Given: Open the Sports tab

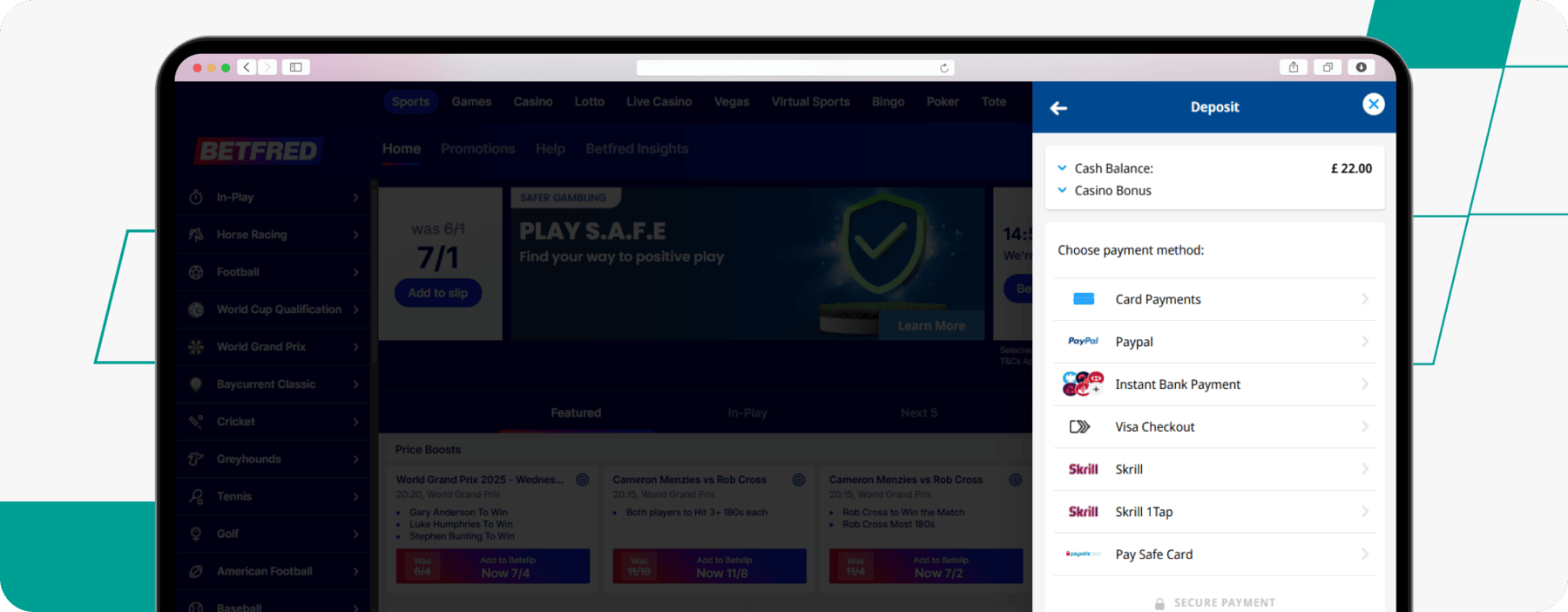Looking at the screenshot, I should click(410, 102).
